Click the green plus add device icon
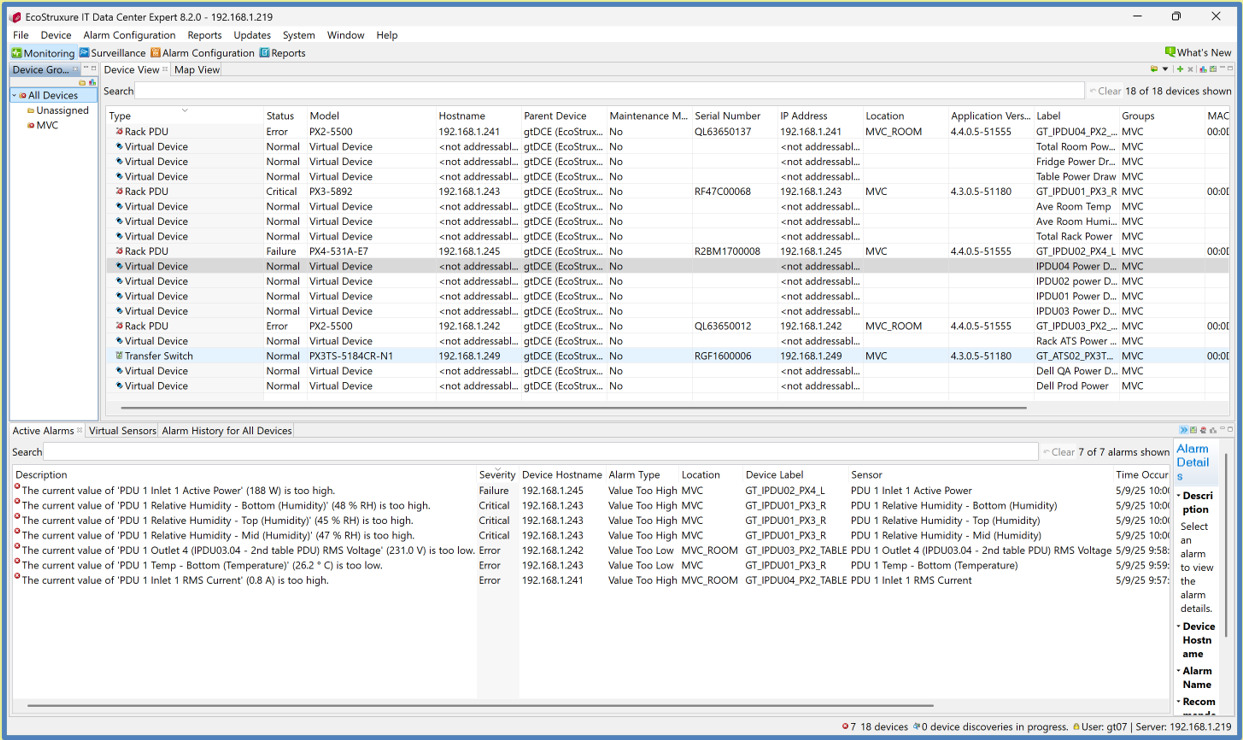The image size is (1243, 740). point(1180,69)
